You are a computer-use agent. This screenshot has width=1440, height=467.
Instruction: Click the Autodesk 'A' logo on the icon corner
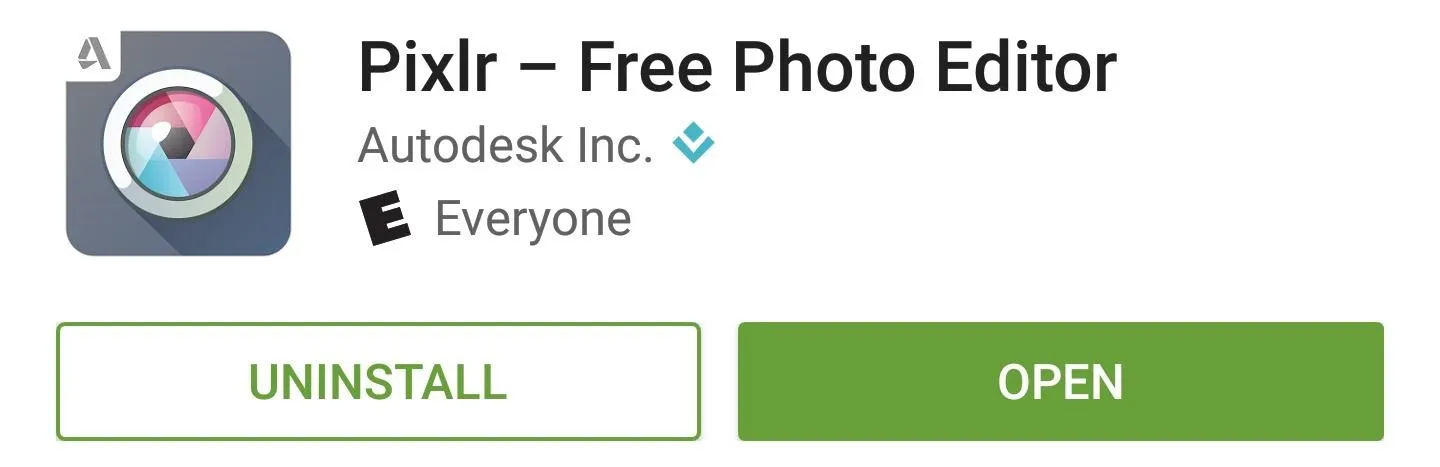(91, 52)
